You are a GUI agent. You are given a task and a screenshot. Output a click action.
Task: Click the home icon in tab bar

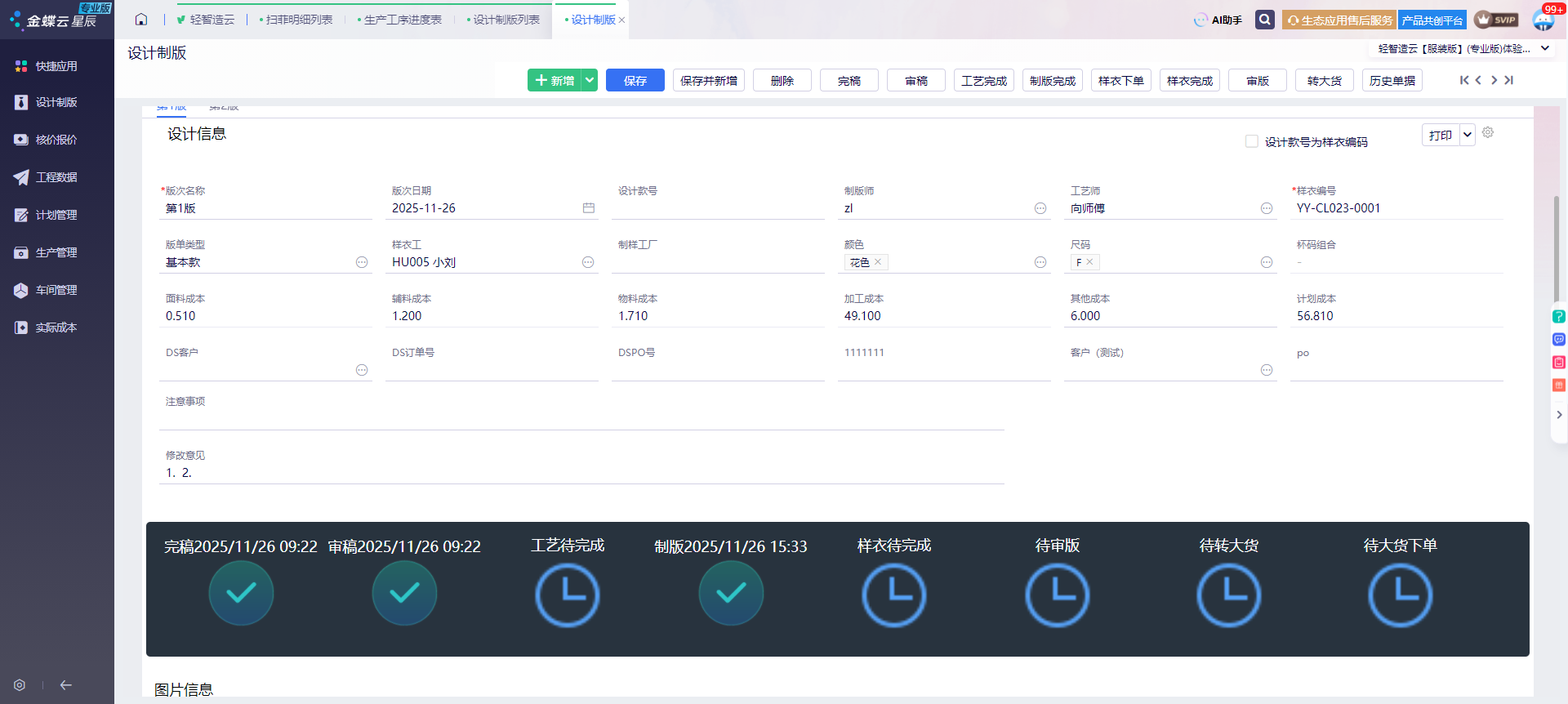coord(141,20)
